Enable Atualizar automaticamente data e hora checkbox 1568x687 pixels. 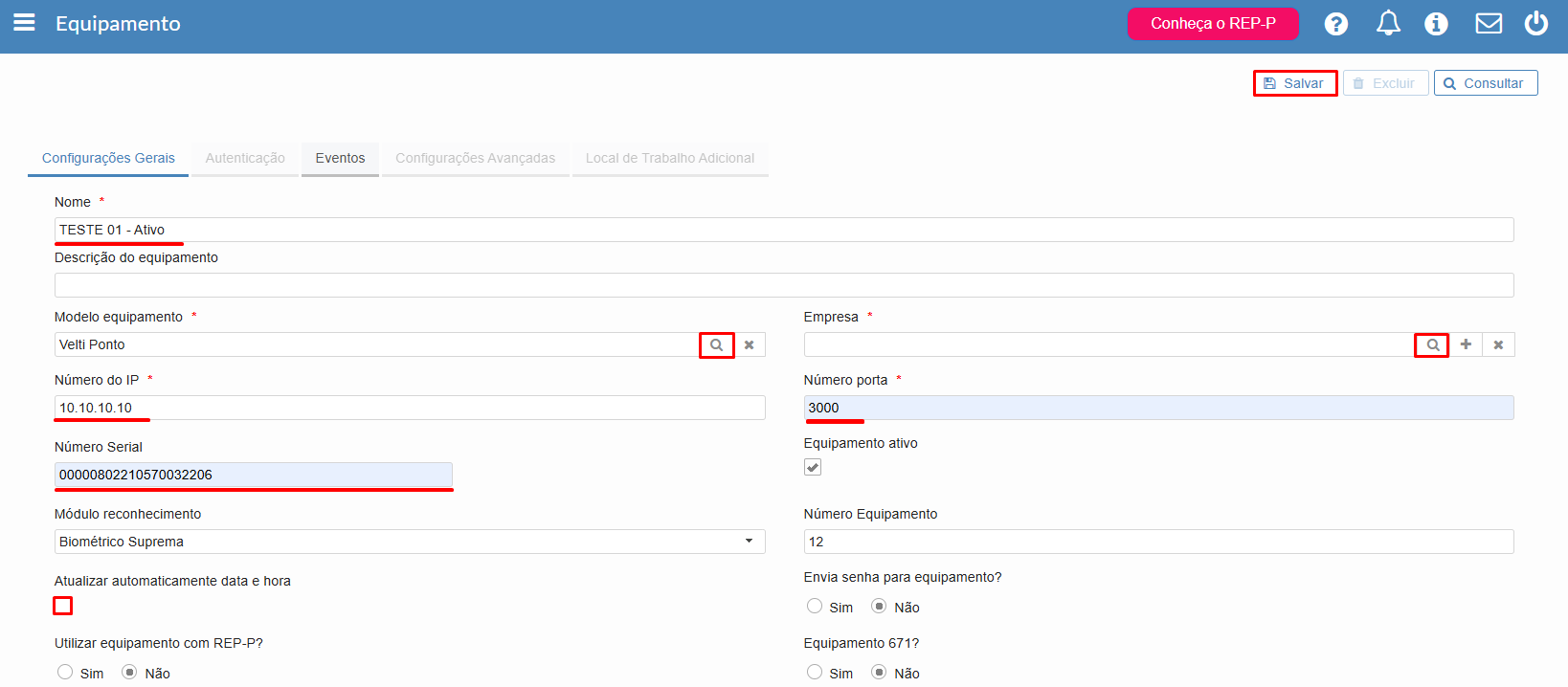63,606
